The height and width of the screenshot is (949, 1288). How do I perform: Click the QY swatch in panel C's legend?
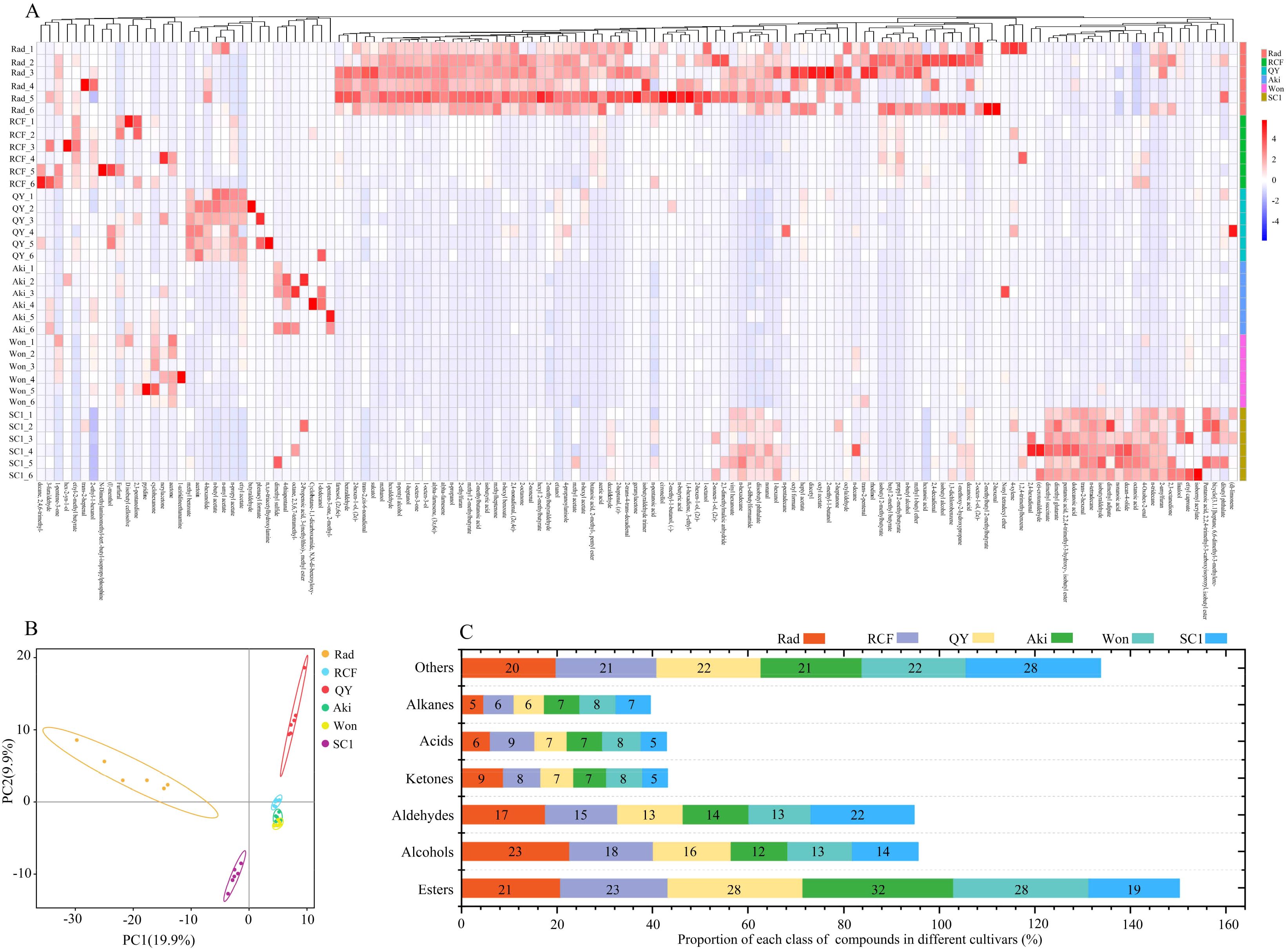coord(983,637)
